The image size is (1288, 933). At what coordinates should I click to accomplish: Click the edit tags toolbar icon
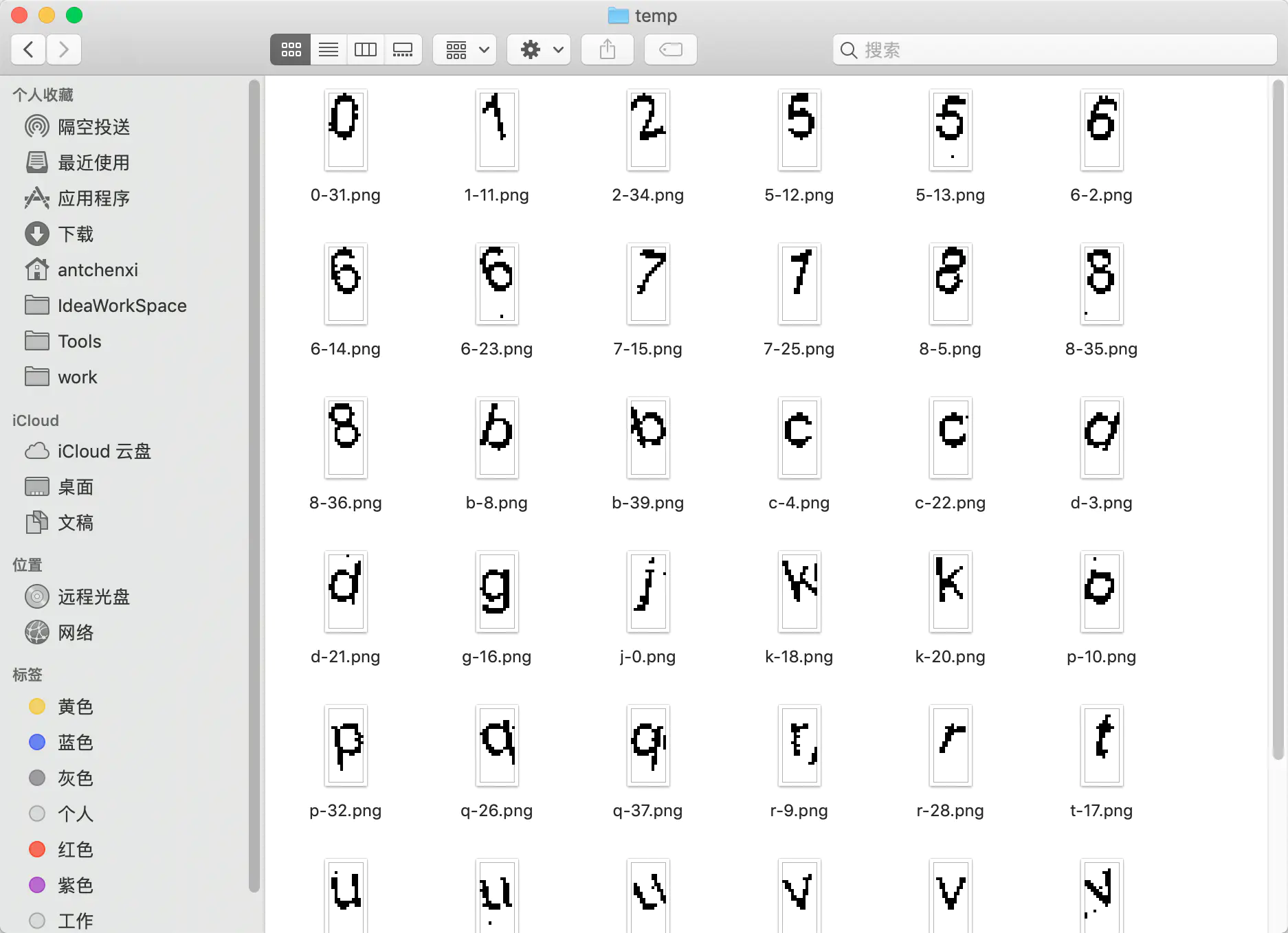(x=670, y=49)
